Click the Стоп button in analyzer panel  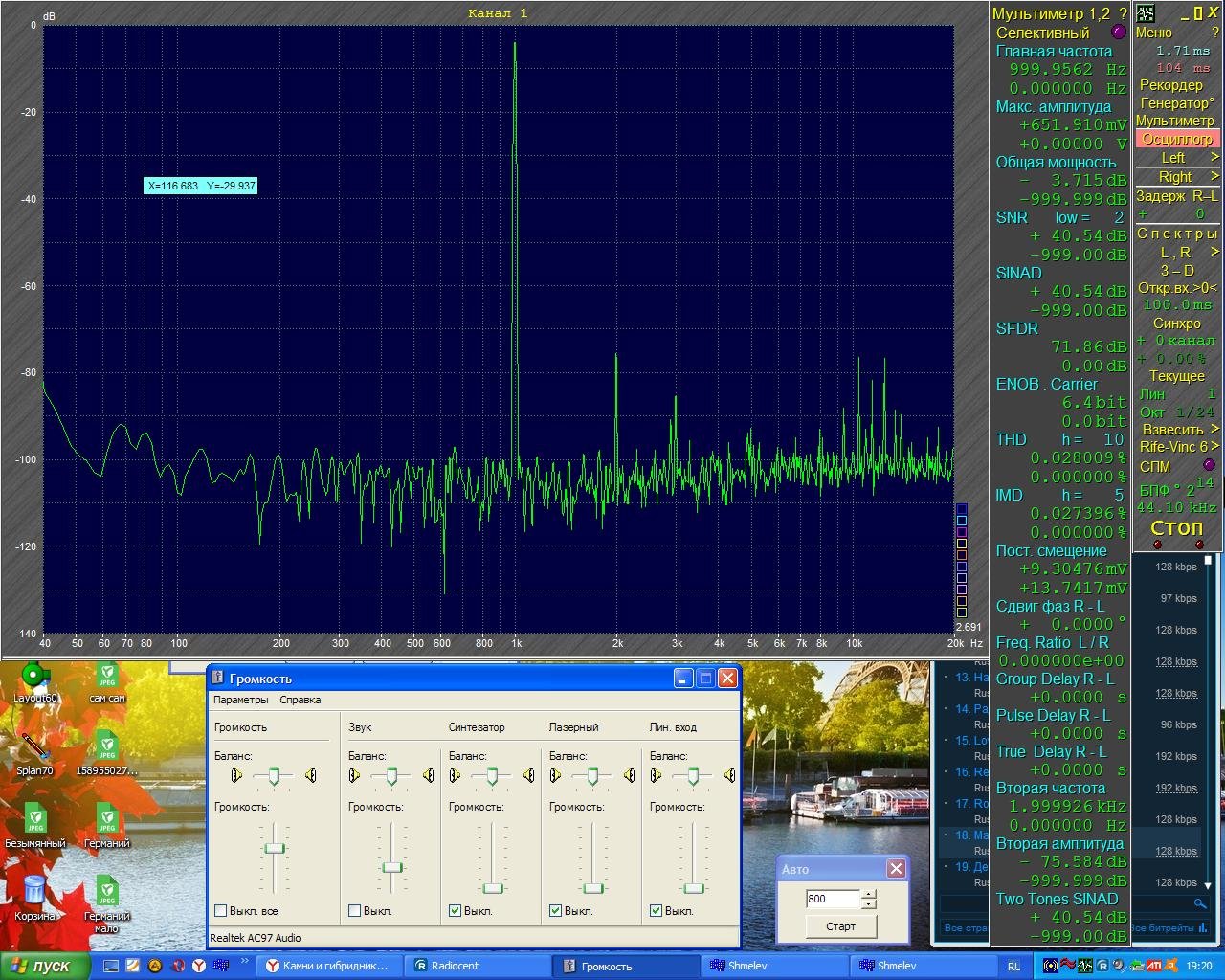[1176, 527]
